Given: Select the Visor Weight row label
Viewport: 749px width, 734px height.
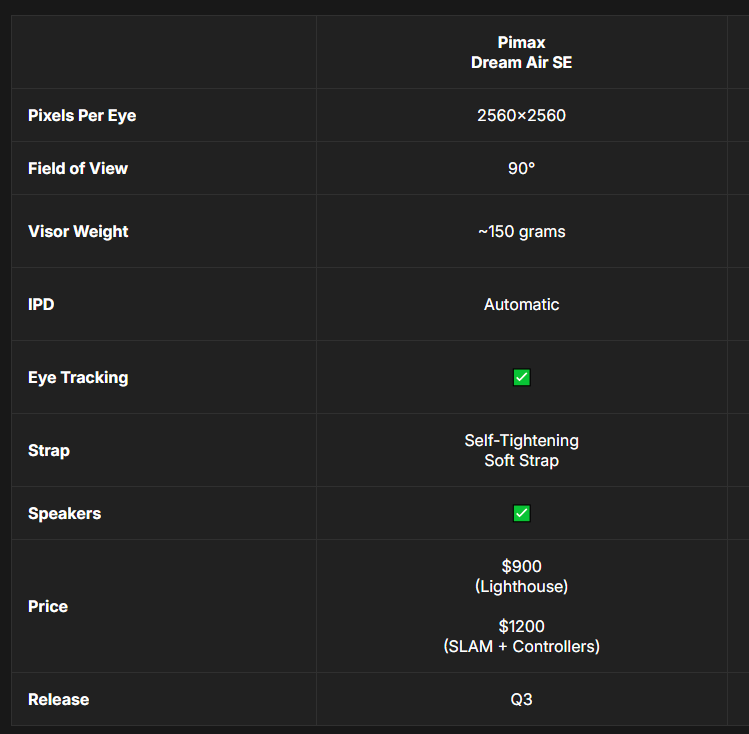Looking at the screenshot, I should (x=78, y=232).
